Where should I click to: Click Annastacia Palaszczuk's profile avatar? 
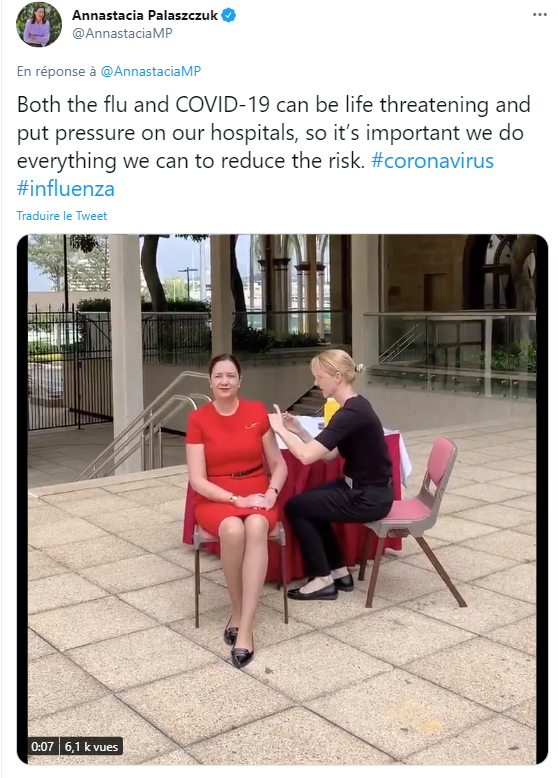[x=39, y=24]
